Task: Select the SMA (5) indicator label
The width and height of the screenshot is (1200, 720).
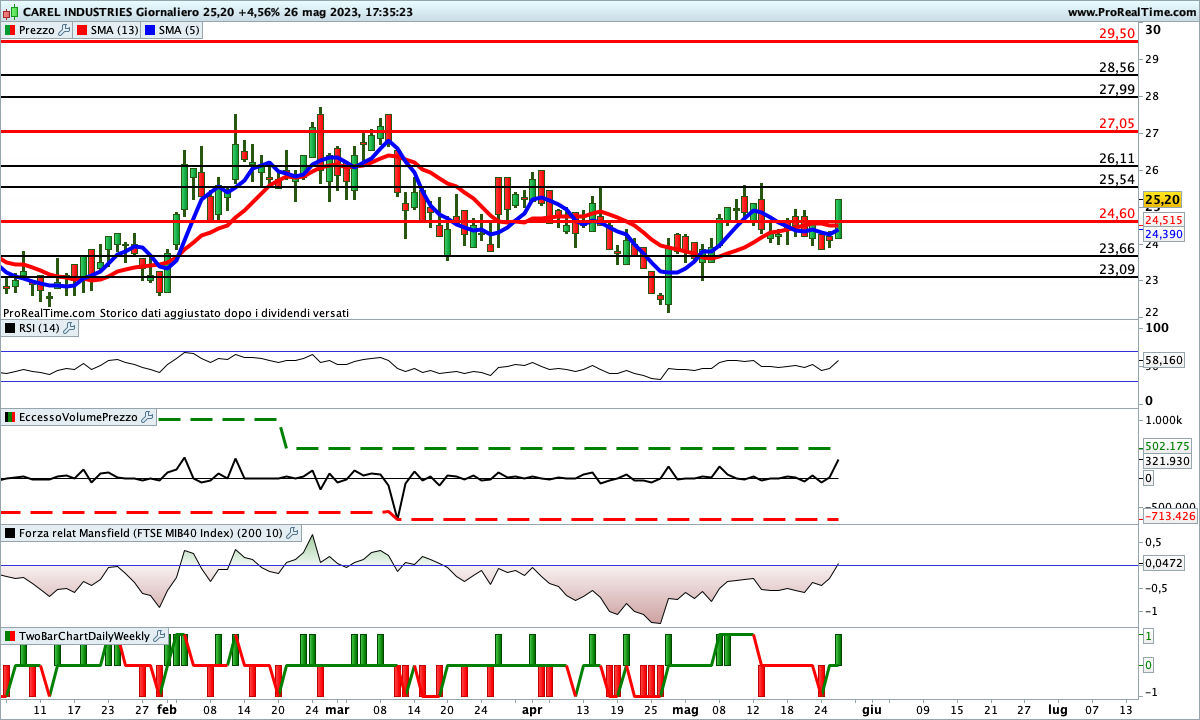Action: pos(179,30)
